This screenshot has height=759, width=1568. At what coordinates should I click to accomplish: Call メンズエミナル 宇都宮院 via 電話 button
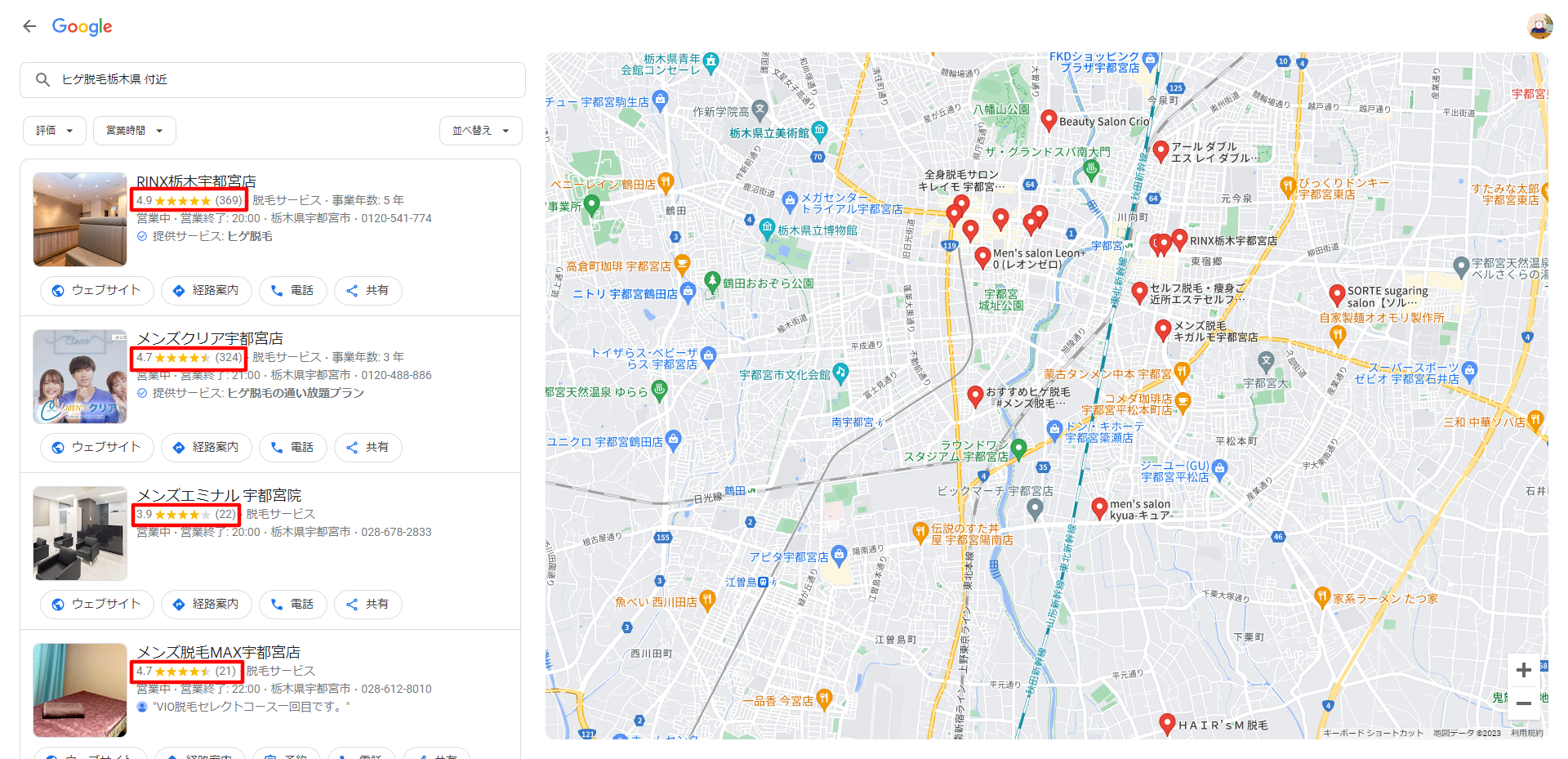292,604
